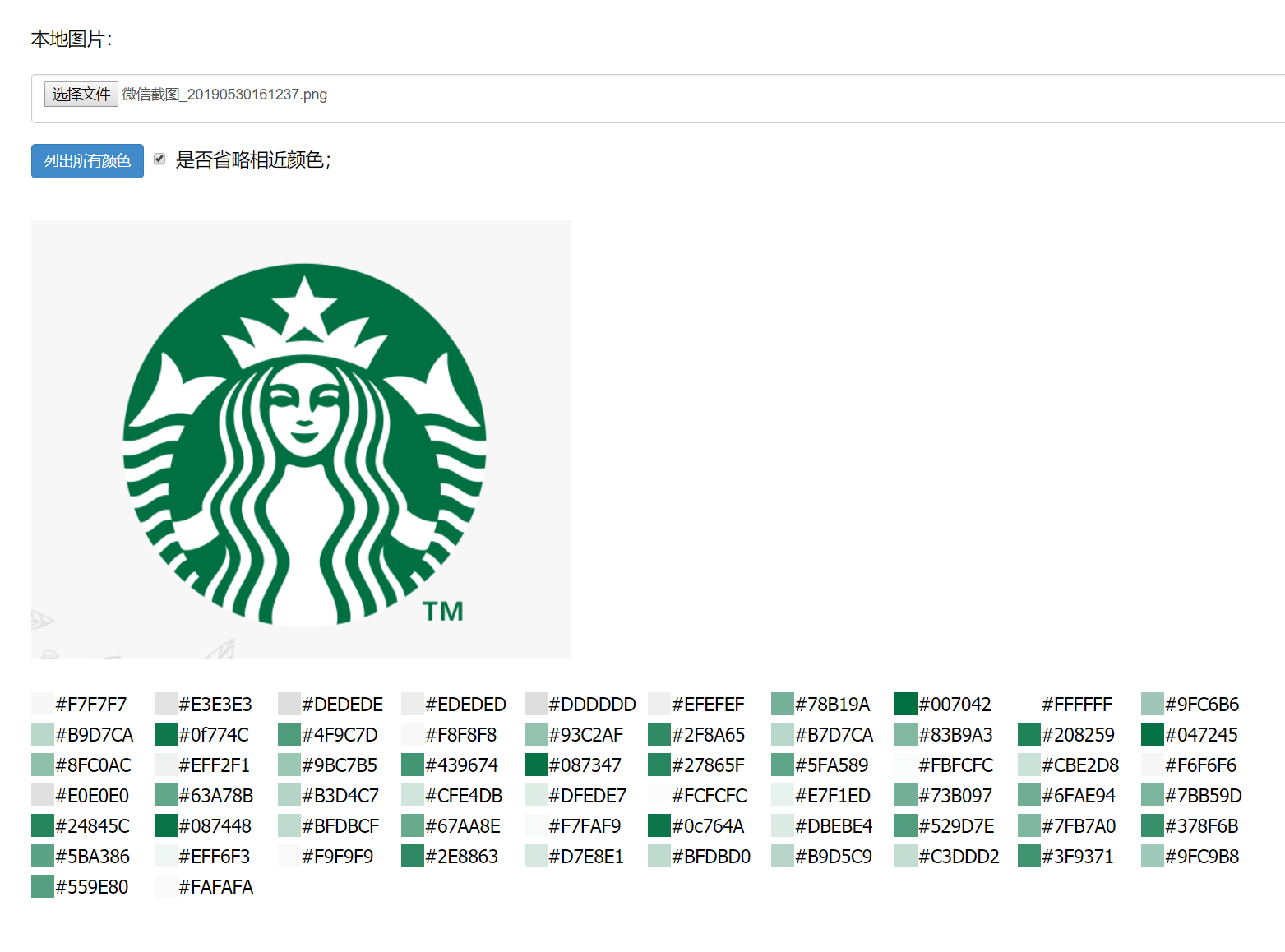Image resolution: width=1285 pixels, height=952 pixels.
Task: Choose the #E3E3E3 gray swatch
Action: [166, 704]
